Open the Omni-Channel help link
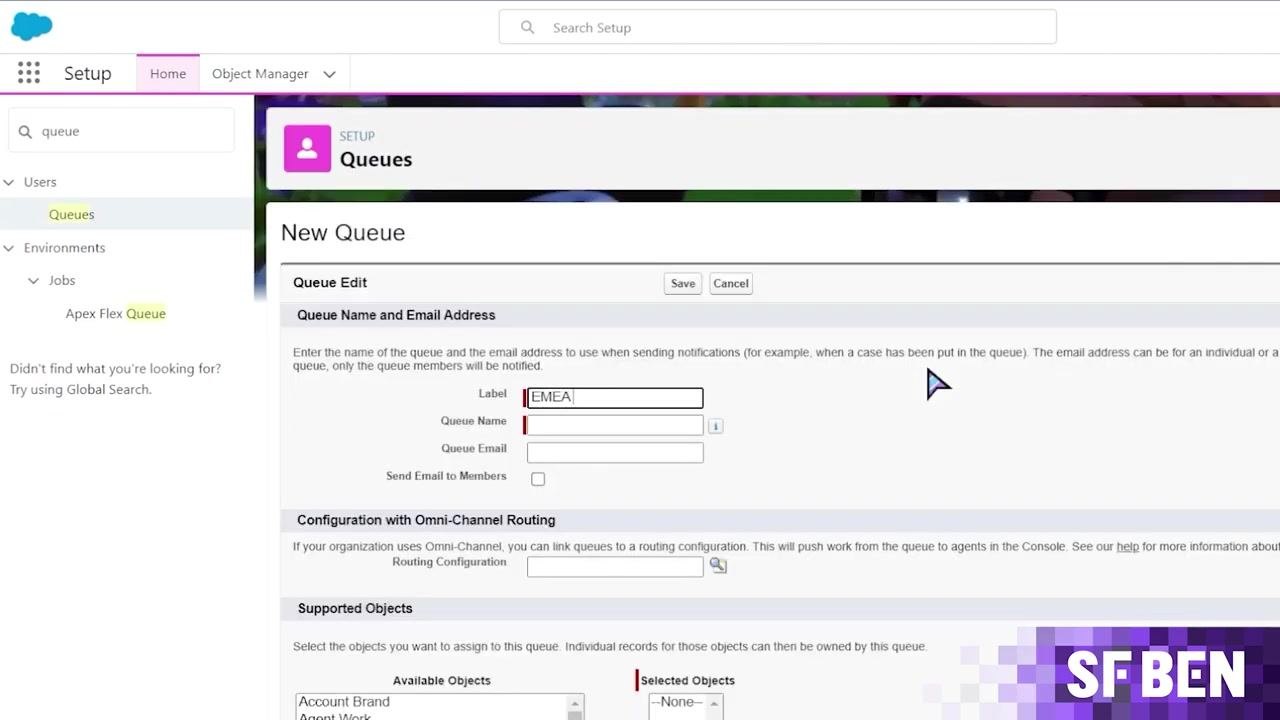This screenshot has height=720, width=1280. click(1128, 546)
